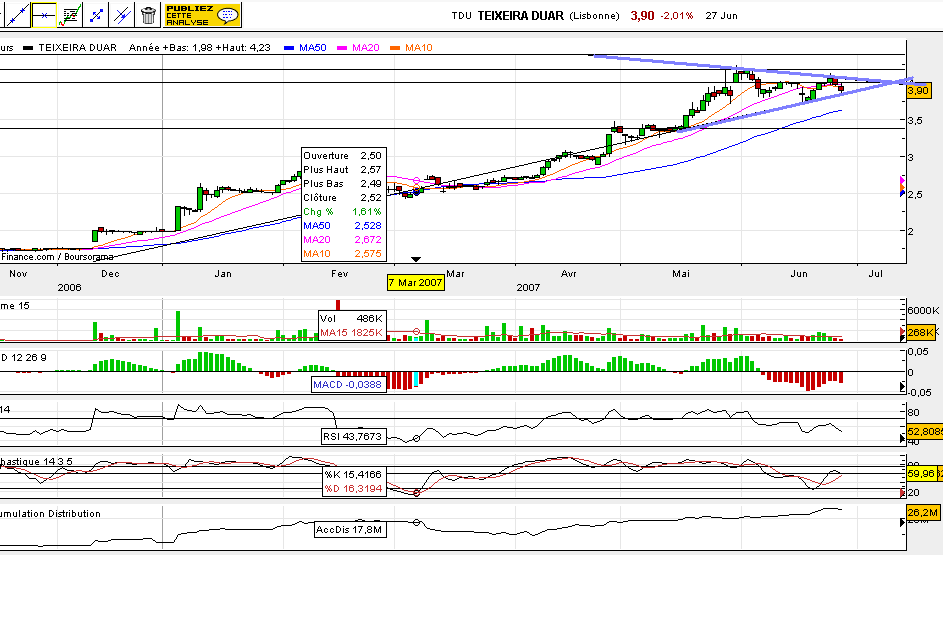Click the yellow 3,90 price badge

(920, 90)
